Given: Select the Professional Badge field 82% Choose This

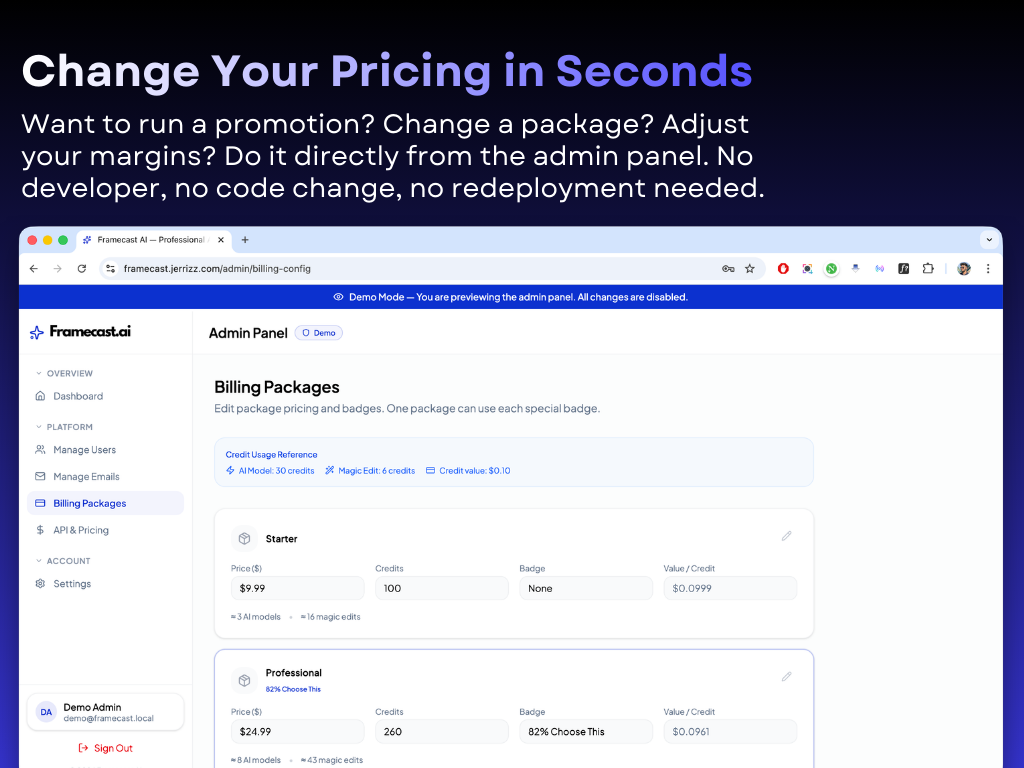Looking at the screenshot, I should 586,731.
